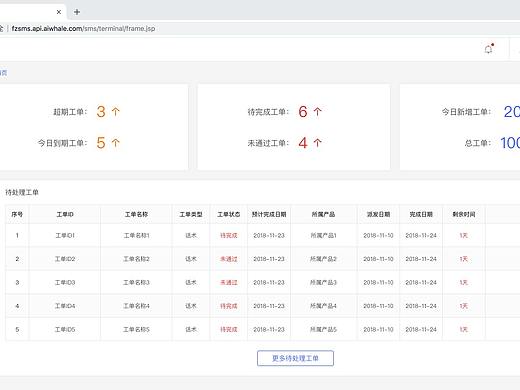Select 2018-11-23 date in row 2
This screenshot has width=520, height=390.
(x=269, y=259)
